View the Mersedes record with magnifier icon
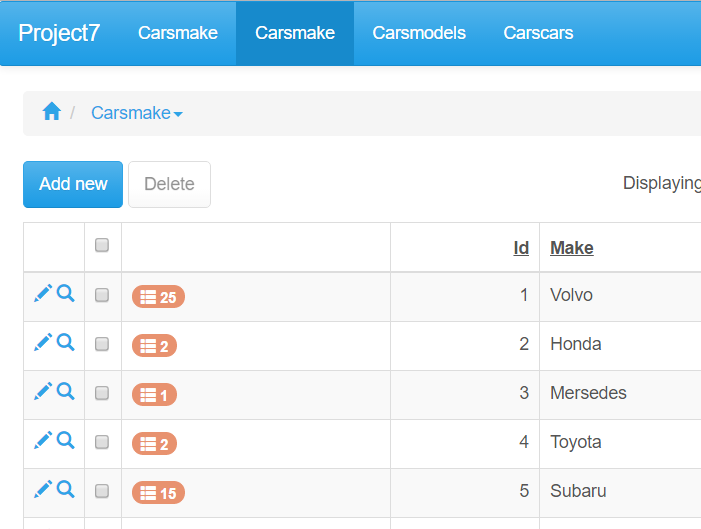This screenshot has width=701, height=529. 65,391
